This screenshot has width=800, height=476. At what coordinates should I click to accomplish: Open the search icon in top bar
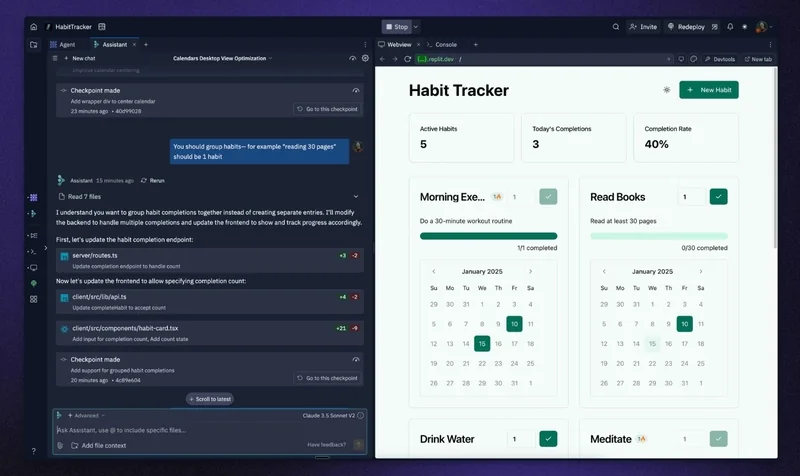(616, 27)
